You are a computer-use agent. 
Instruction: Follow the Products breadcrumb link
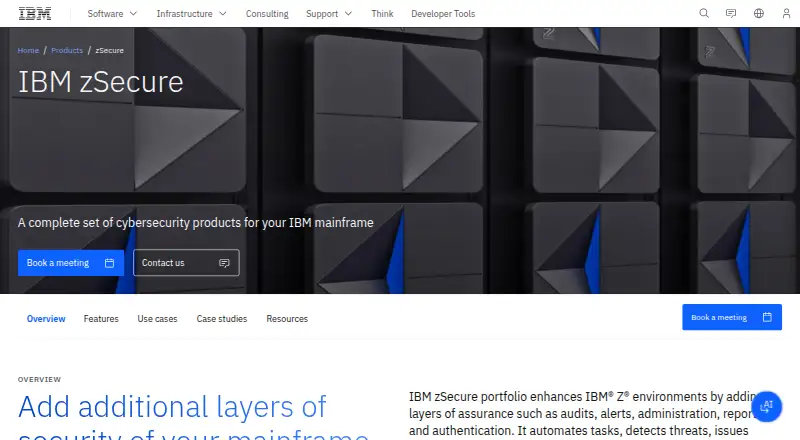(x=67, y=51)
